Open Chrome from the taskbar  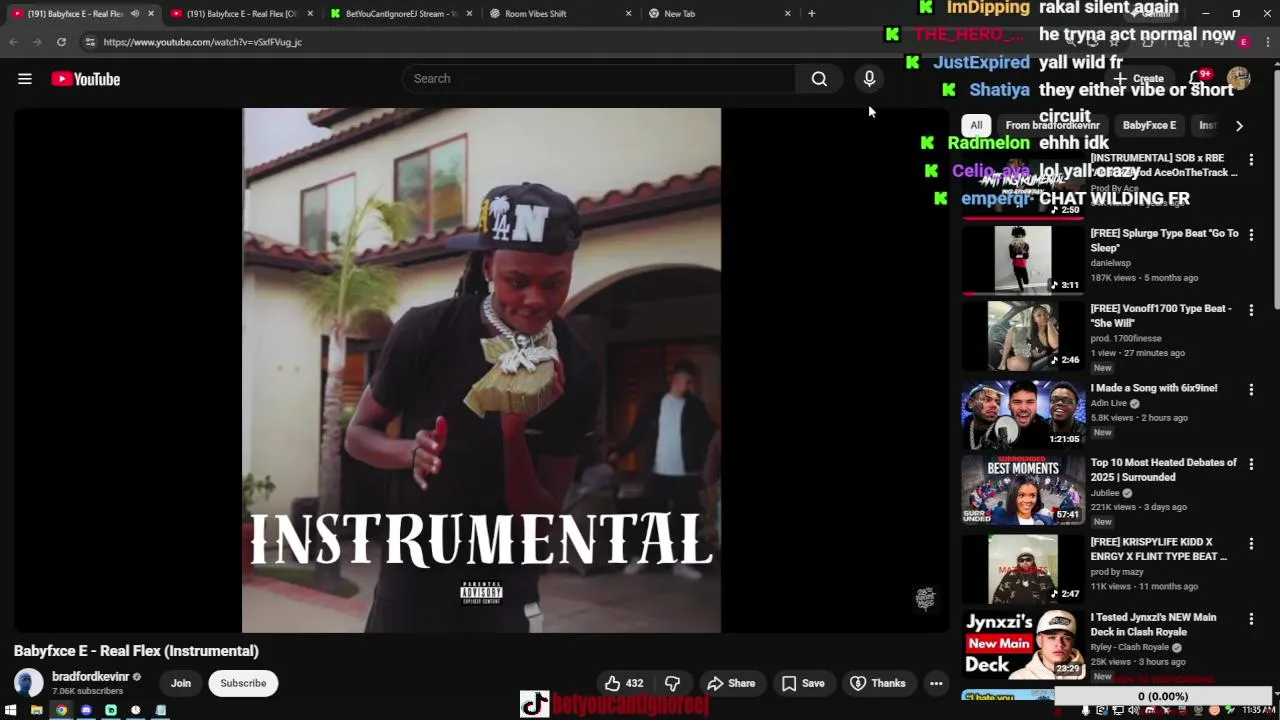pyautogui.click(x=61, y=710)
